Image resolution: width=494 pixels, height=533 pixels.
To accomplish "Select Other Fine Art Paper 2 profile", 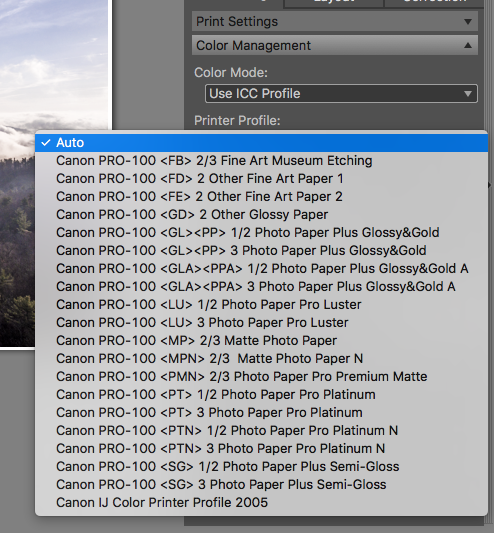I will click(x=261, y=196).
